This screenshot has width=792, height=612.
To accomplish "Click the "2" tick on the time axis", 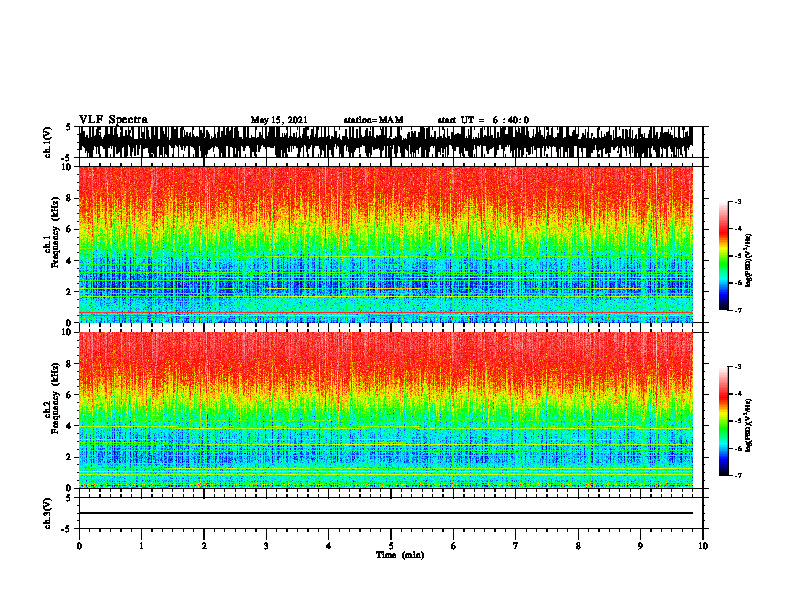I will (x=204, y=546).
